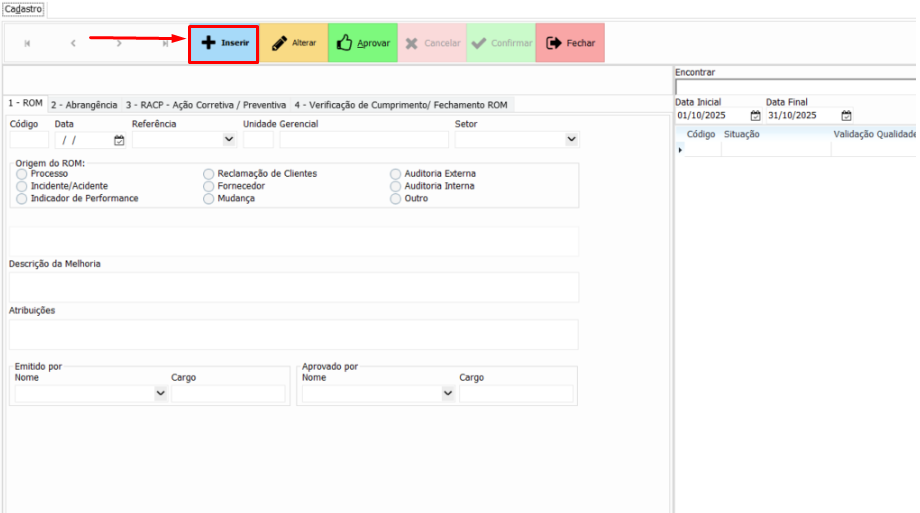Open RACP - Ação Corretiva / Preventiva tab
Image resolution: width=920 pixels, height=513 pixels.
[205, 105]
